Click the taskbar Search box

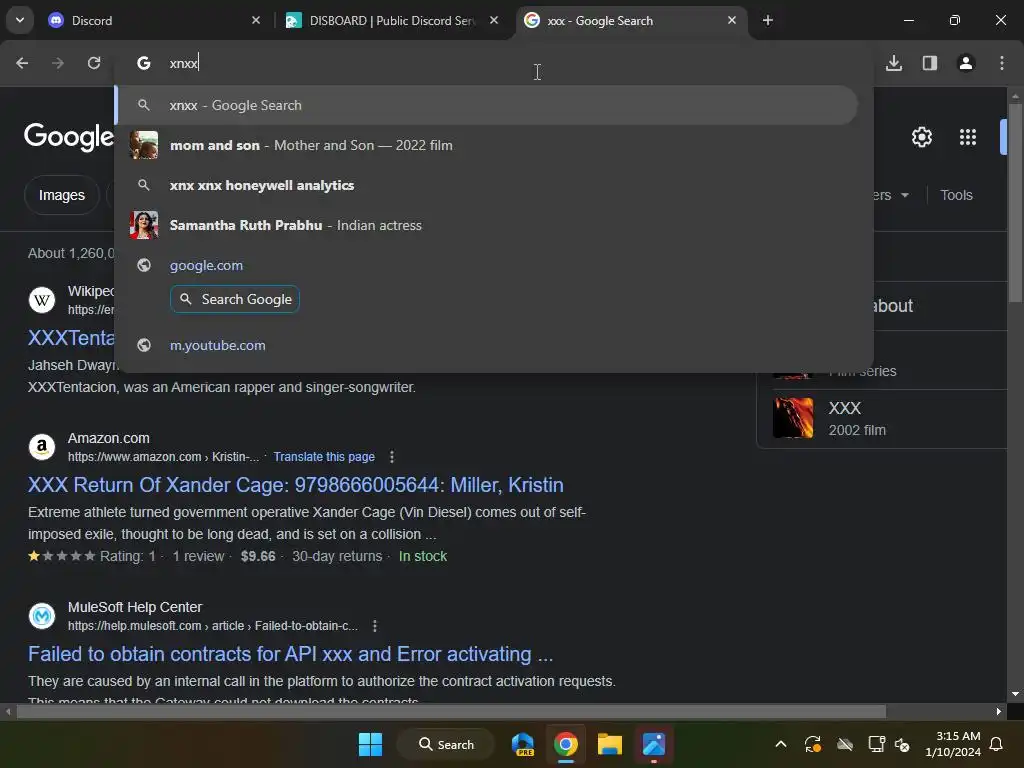(447, 744)
